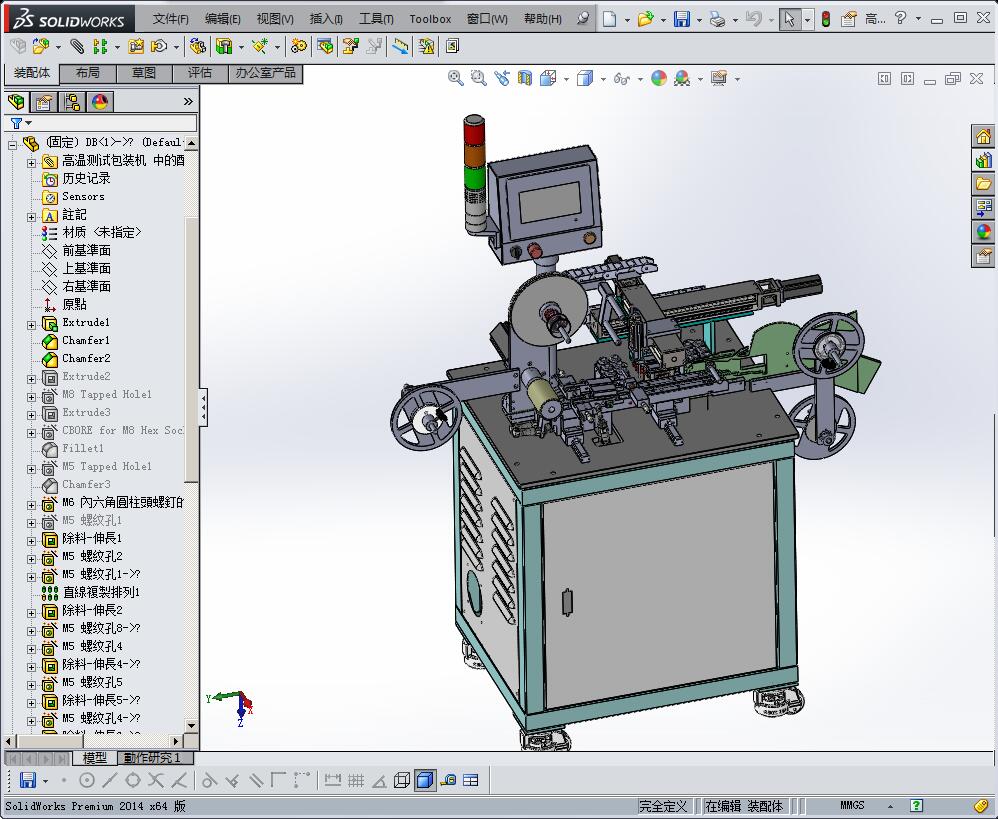Image resolution: width=998 pixels, height=819 pixels.
Task: Open the ConfigurationManager tab icon
Action: (71, 101)
